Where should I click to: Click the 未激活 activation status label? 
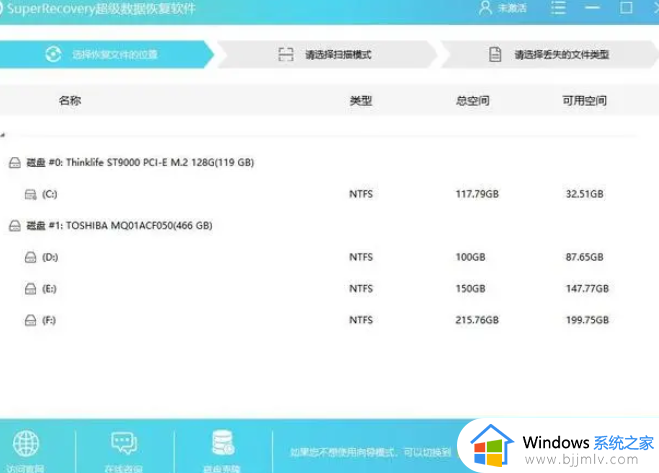tap(512, 8)
